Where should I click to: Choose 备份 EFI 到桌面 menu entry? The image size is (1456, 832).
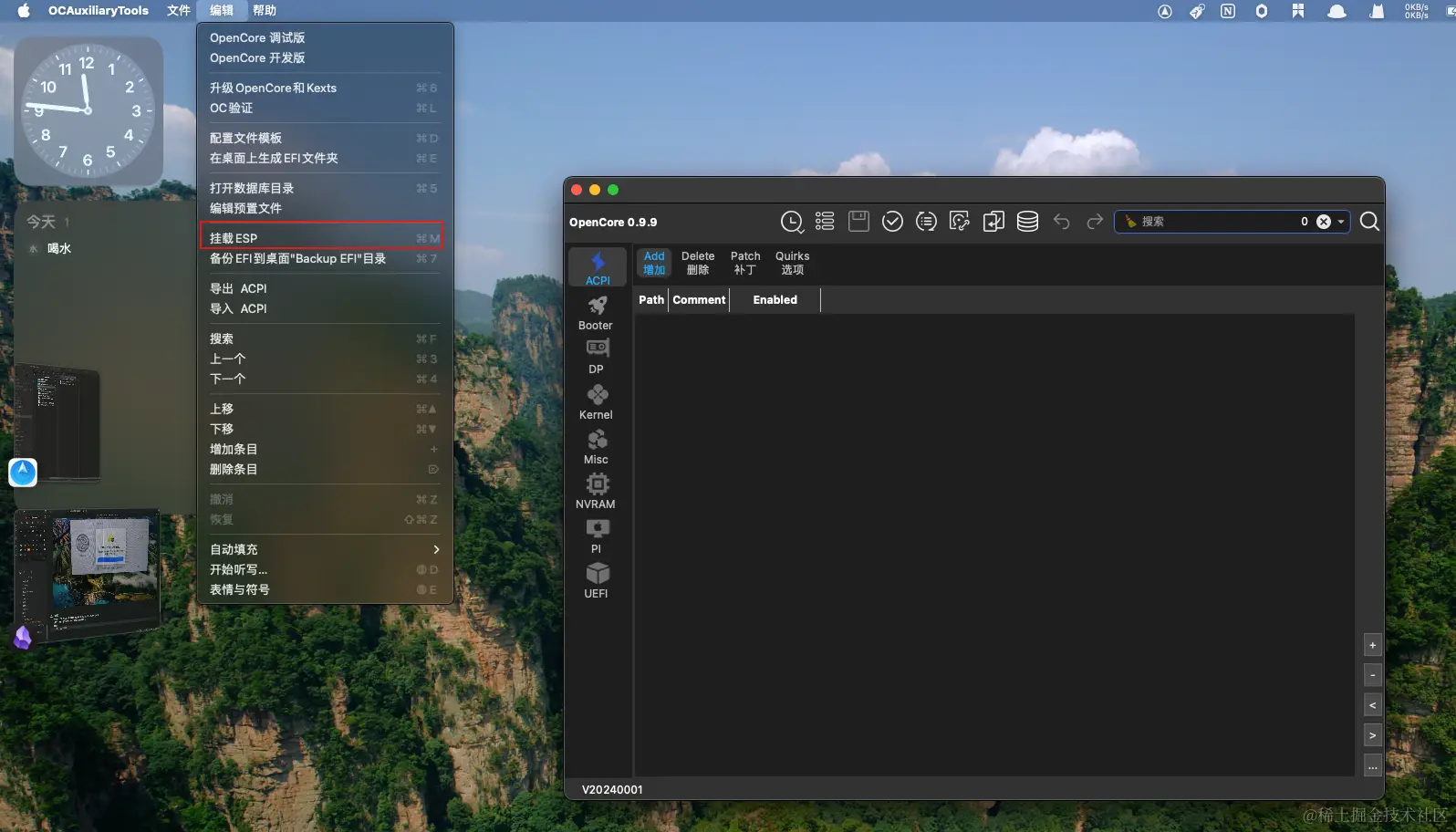[x=325, y=258]
